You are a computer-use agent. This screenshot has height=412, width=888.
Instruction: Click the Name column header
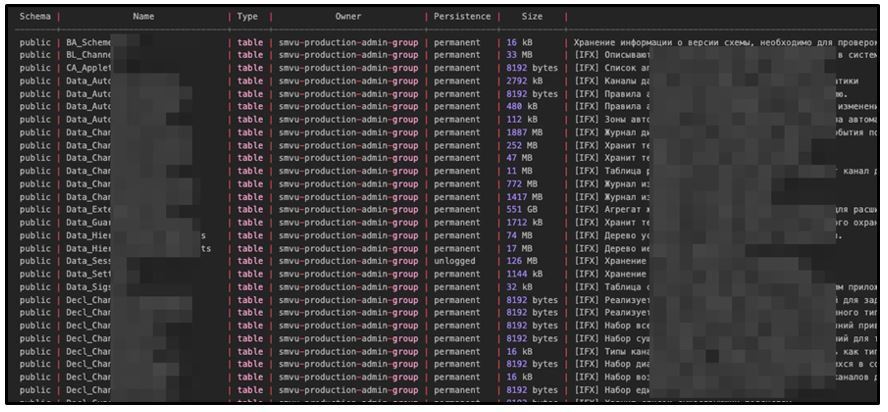(x=143, y=17)
